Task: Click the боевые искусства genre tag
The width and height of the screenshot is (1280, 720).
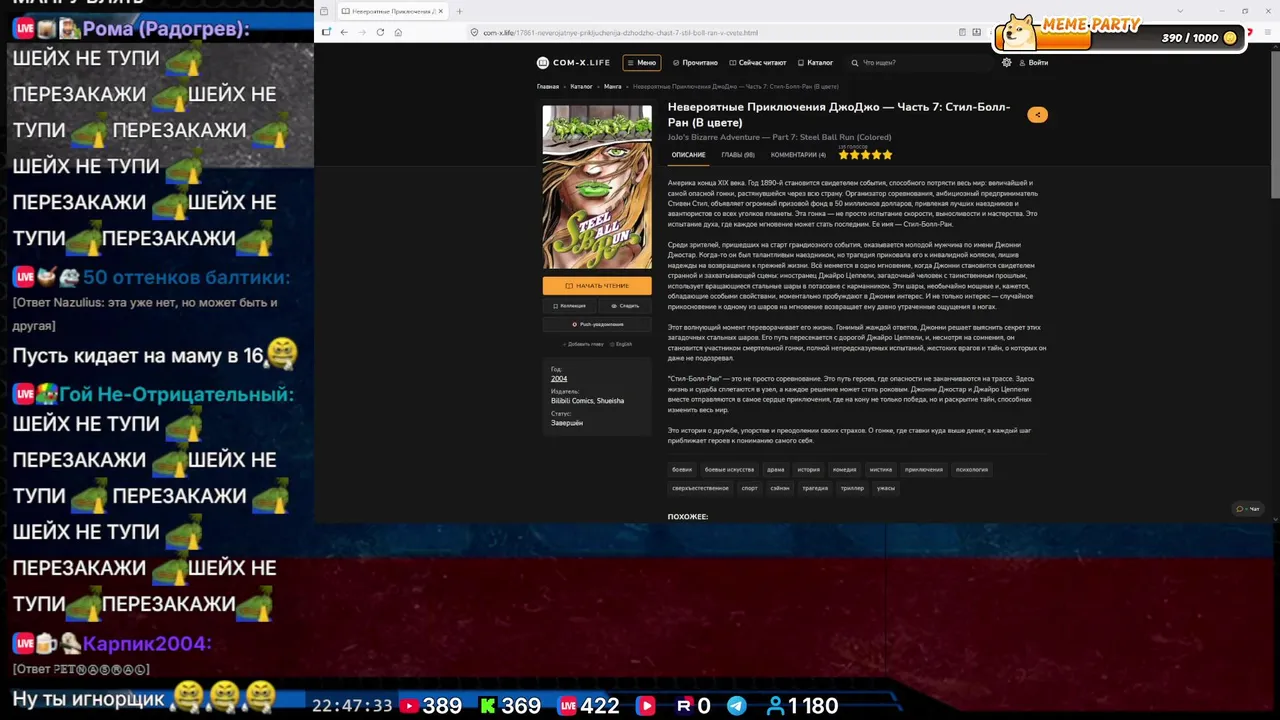Action: 729,469
